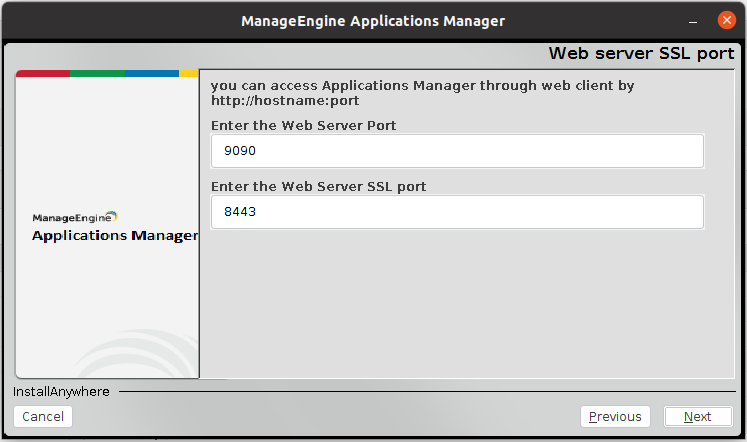
Task: Minimize the installer window
Action: pos(692,20)
